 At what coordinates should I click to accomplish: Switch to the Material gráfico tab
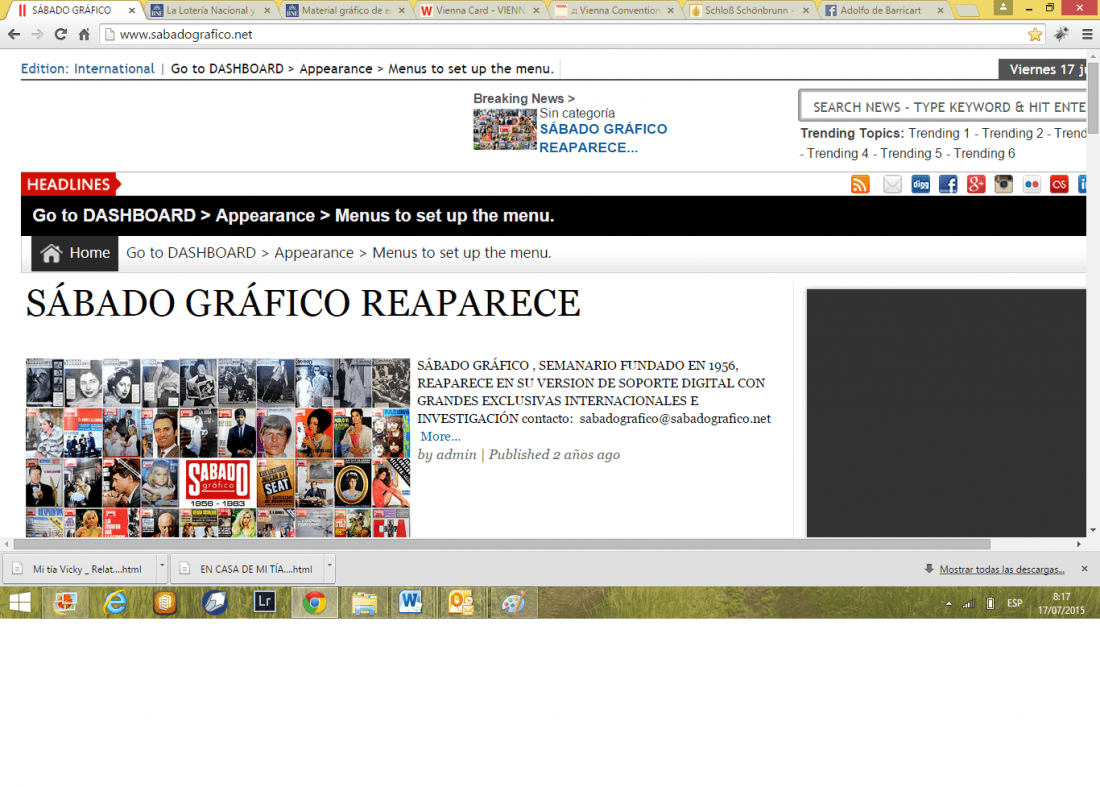click(x=345, y=11)
